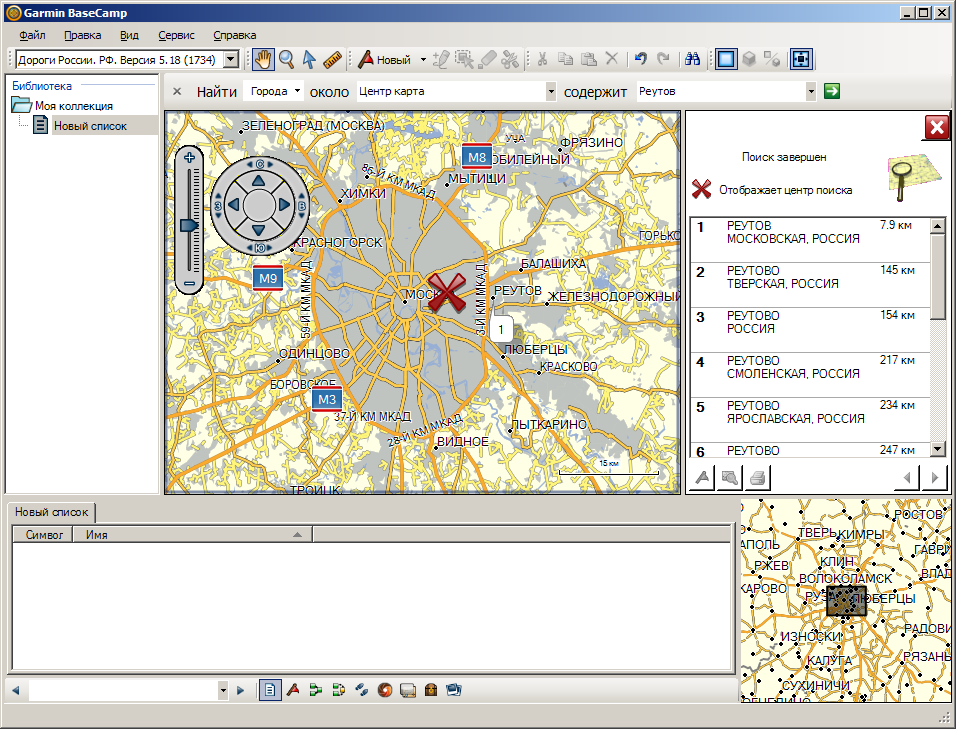Toggle the tracks footprints filter
The height and width of the screenshot is (729, 956).
coord(362,690)
